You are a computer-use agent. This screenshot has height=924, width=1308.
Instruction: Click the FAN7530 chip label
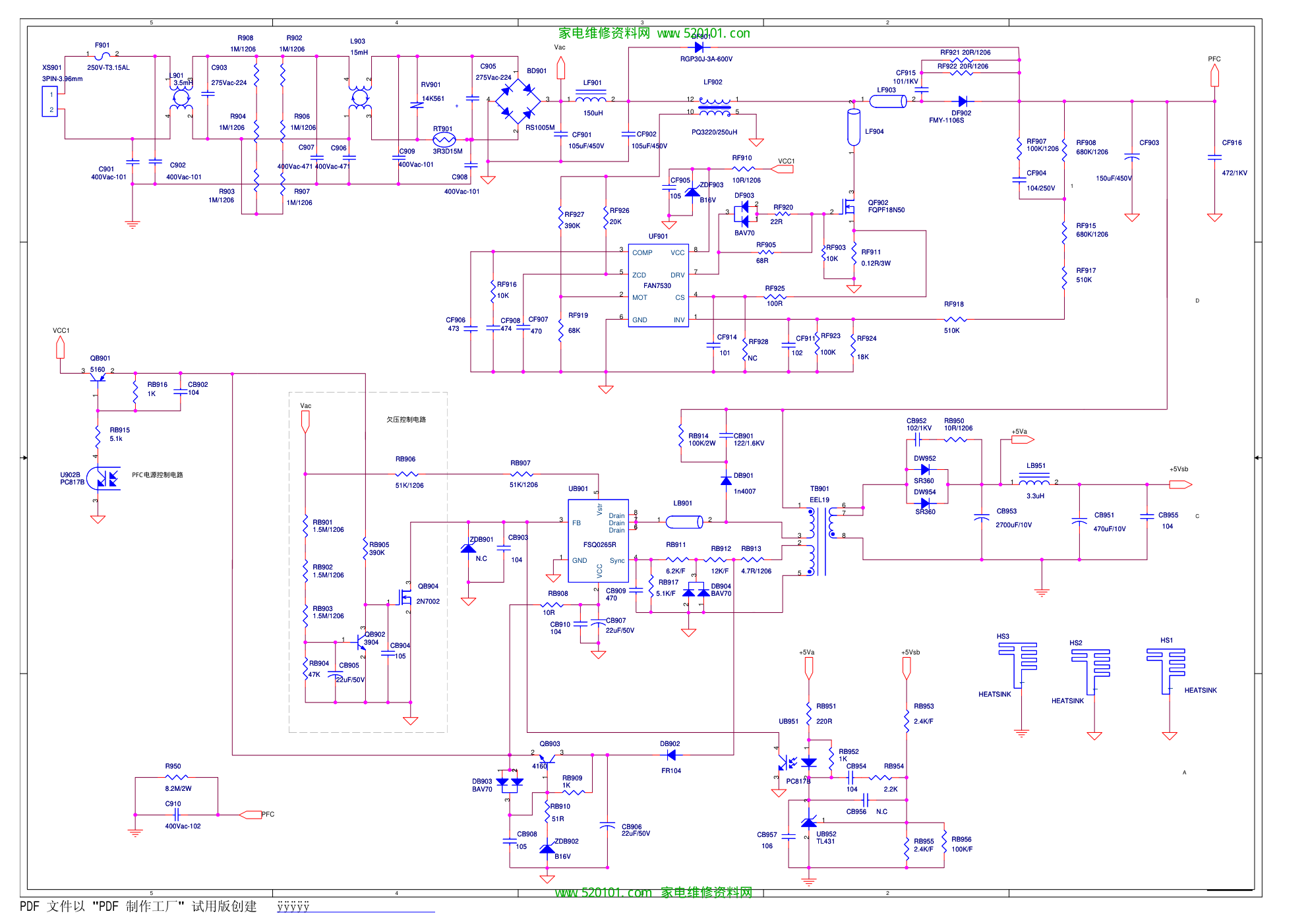tap(657, 286)
